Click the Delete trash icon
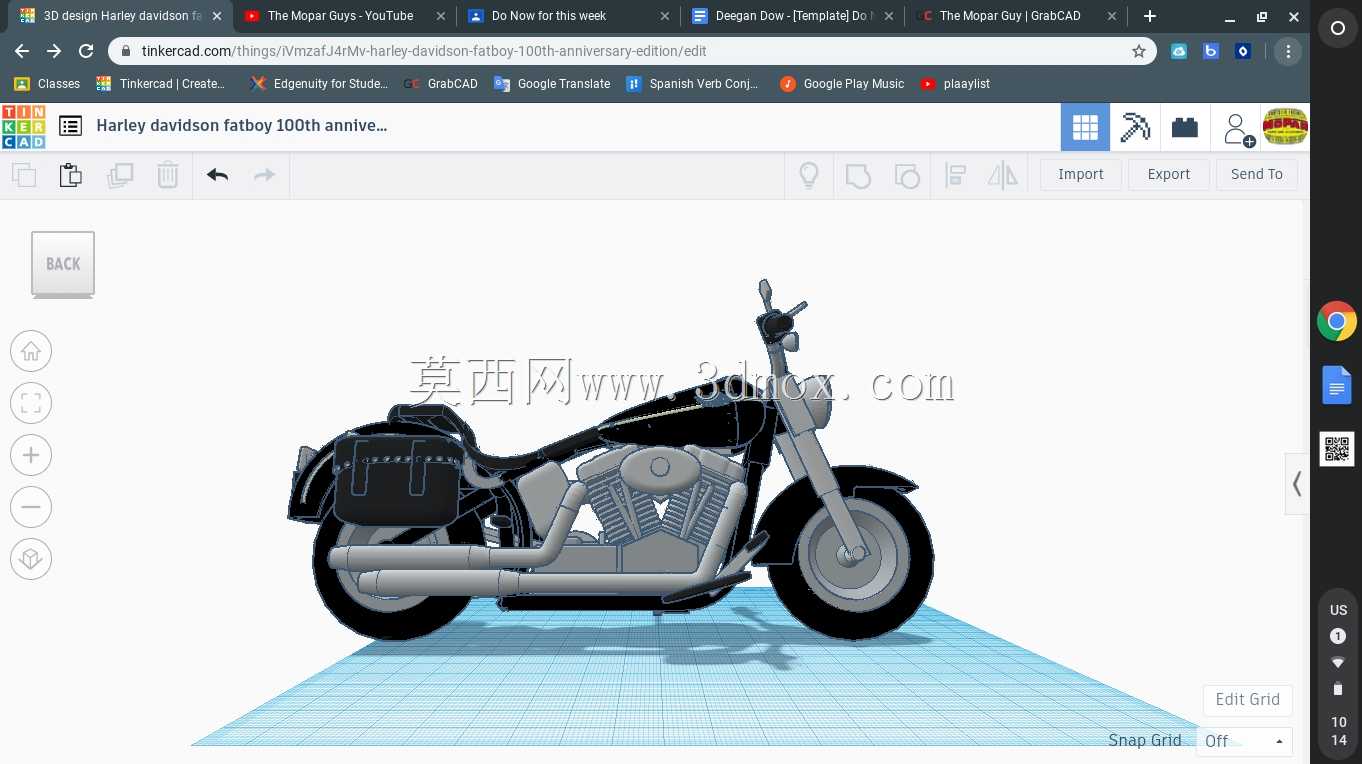Viewport: 1362px width, 764px height. 168,175
